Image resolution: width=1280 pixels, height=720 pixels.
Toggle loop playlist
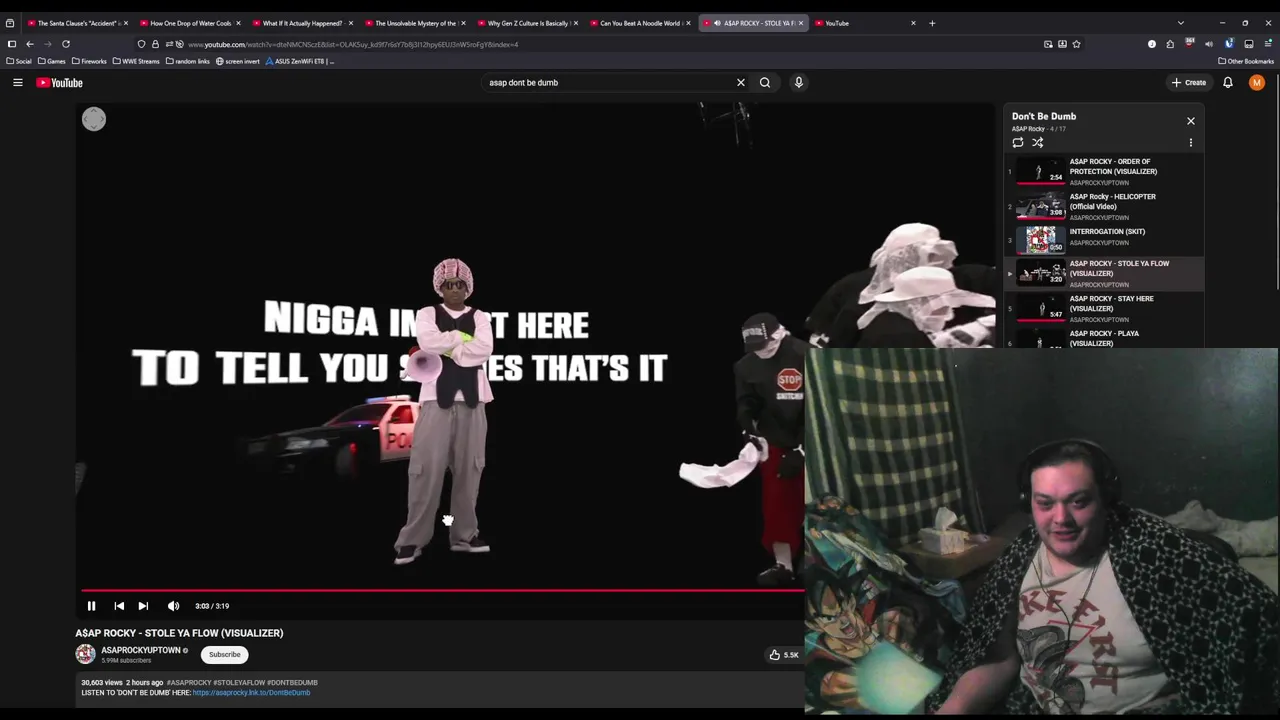click(x=1018, y=143)
